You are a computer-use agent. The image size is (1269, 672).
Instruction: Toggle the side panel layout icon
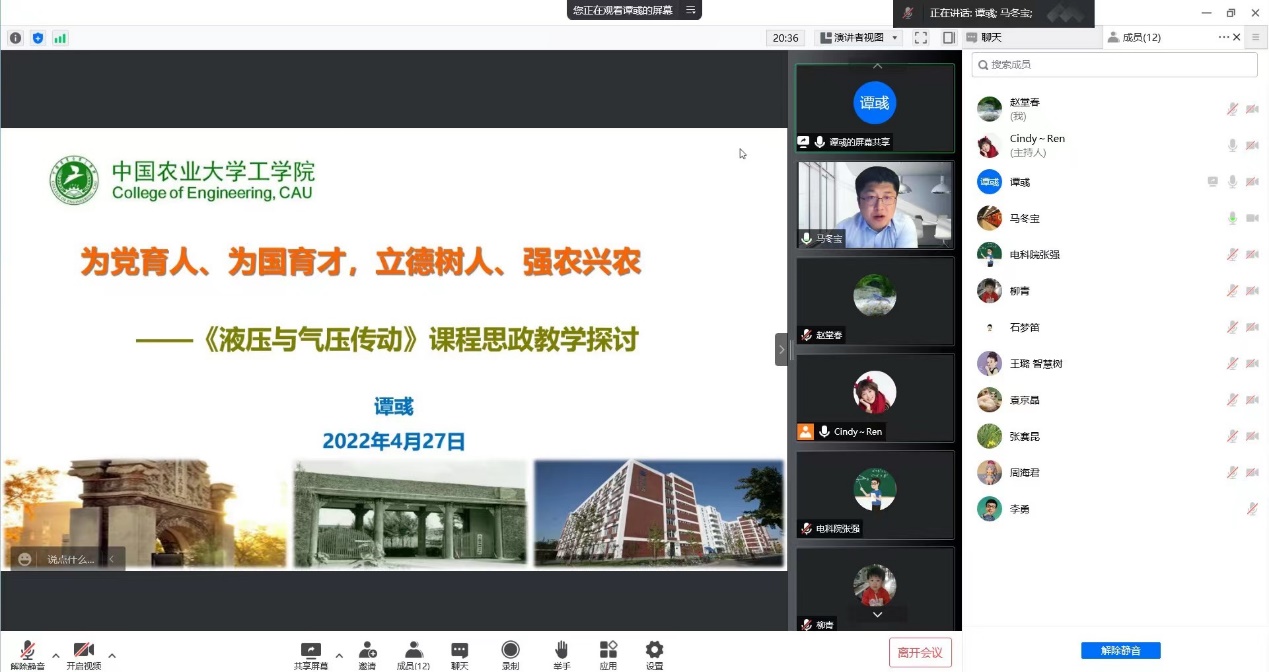click(949, 38)
